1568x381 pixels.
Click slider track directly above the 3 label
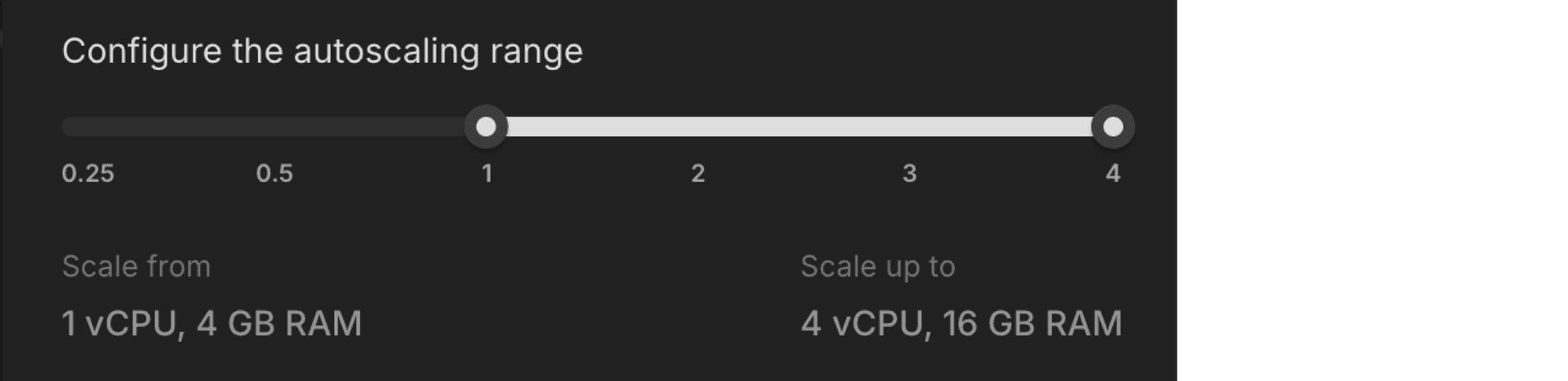point(910,127)
